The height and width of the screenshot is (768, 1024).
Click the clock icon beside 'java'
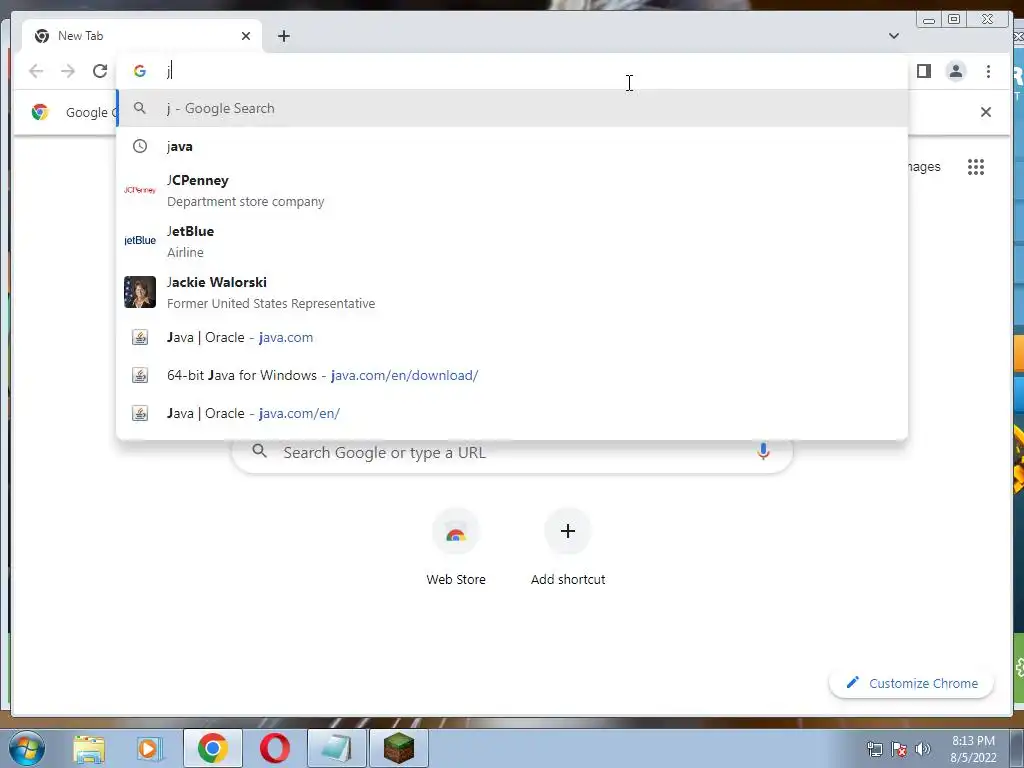[140, 146]
